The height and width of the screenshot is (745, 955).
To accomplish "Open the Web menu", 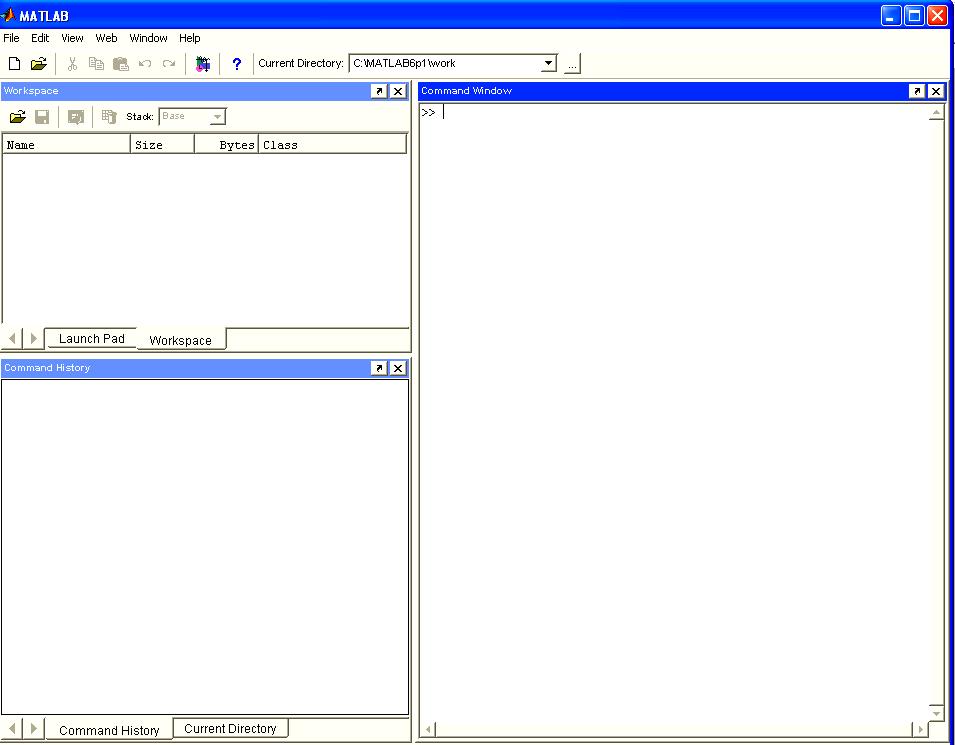I will click(x=106, y=38).
